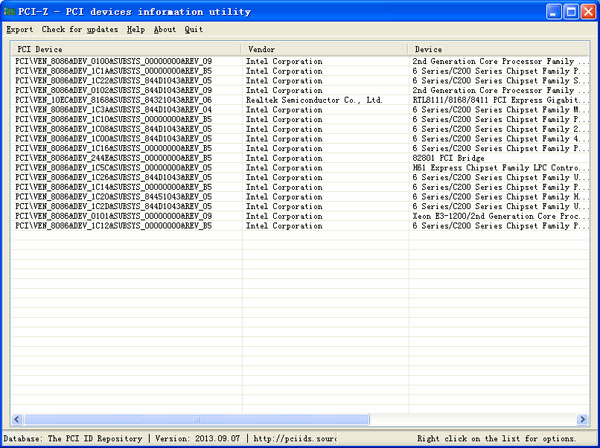The width and height of the screenshot is (600, 448).
Task: Minimize the PCI-Z window
Action: click(553, 12)
